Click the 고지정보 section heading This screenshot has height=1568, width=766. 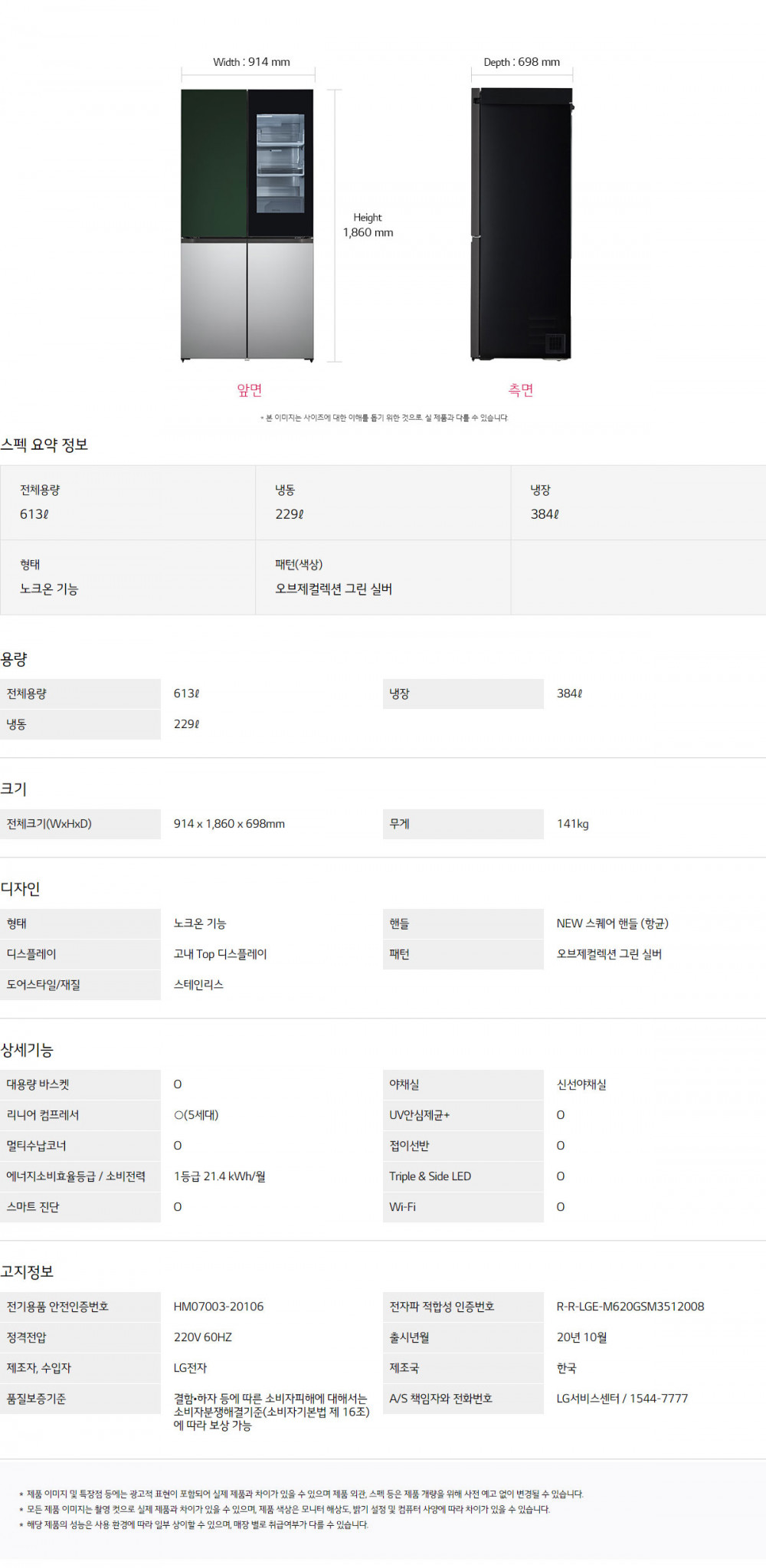point(27,1271)
